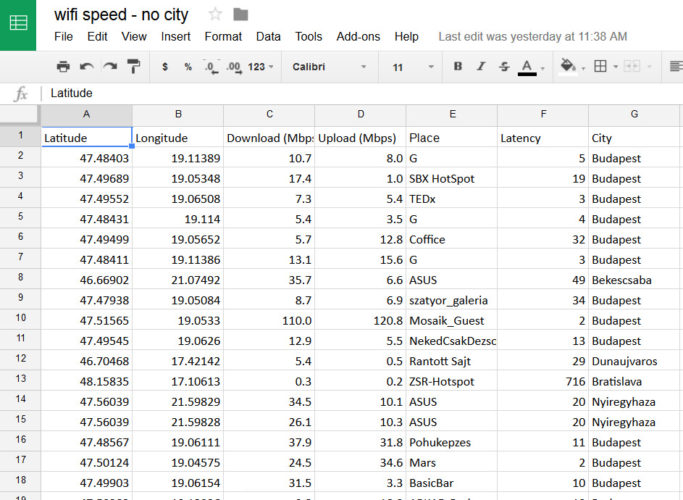Open the font size 11 dropdown
Viewport: 683px width, 500px height.
[x=412, y=67]
